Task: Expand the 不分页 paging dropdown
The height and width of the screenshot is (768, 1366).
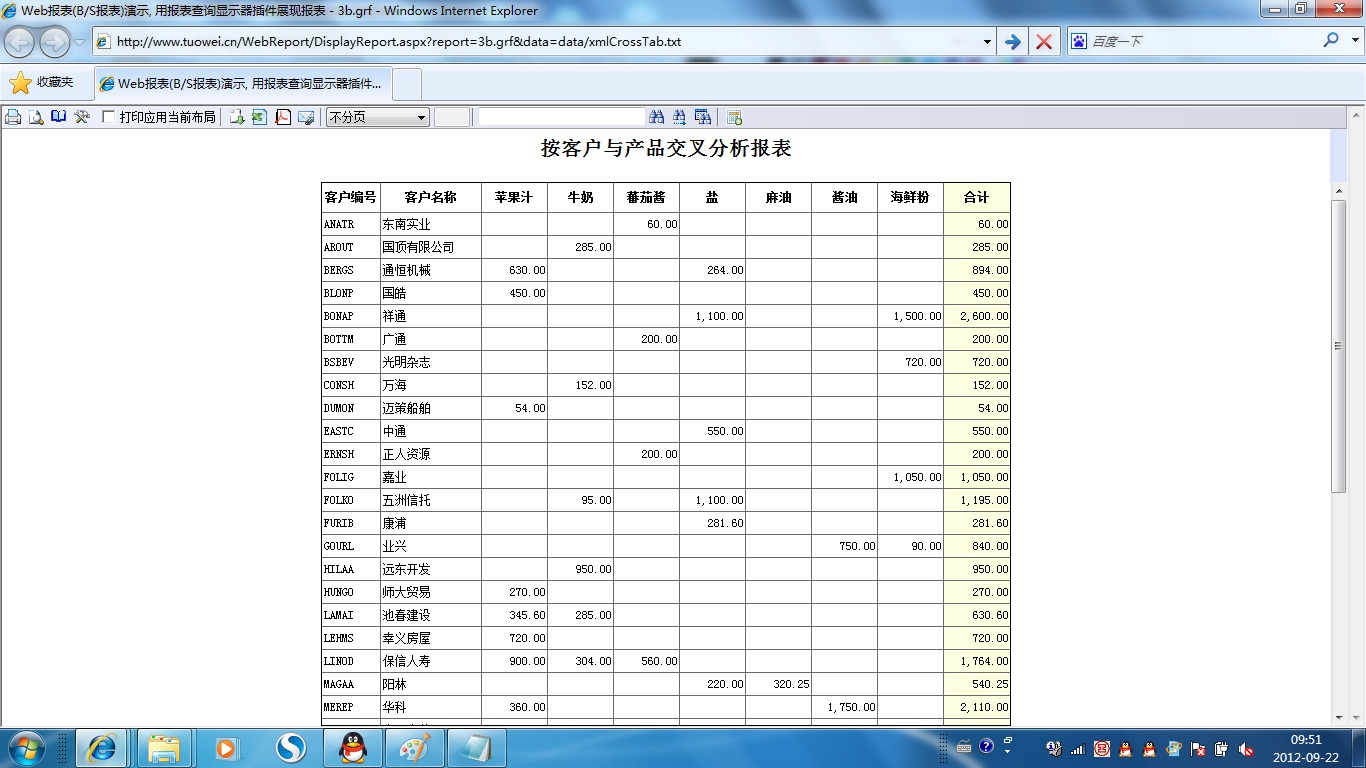Action: pos(421,118)
